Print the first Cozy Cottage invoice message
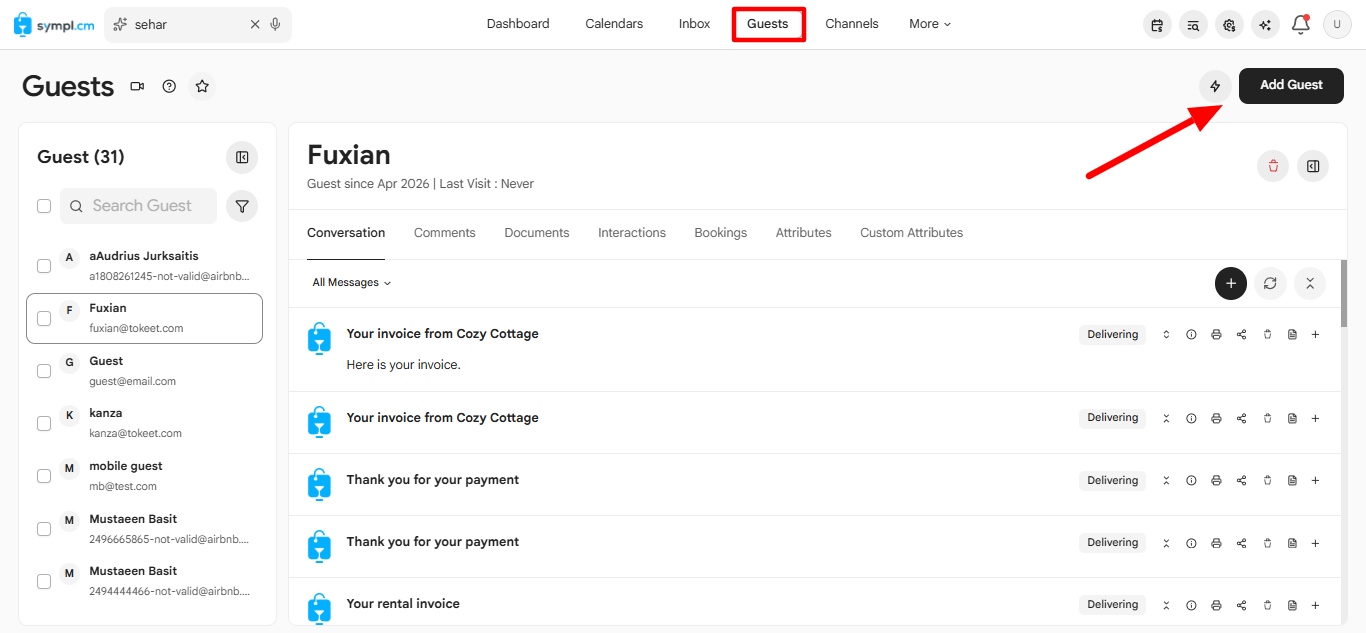1366x633 pixels. [1216, 335]
